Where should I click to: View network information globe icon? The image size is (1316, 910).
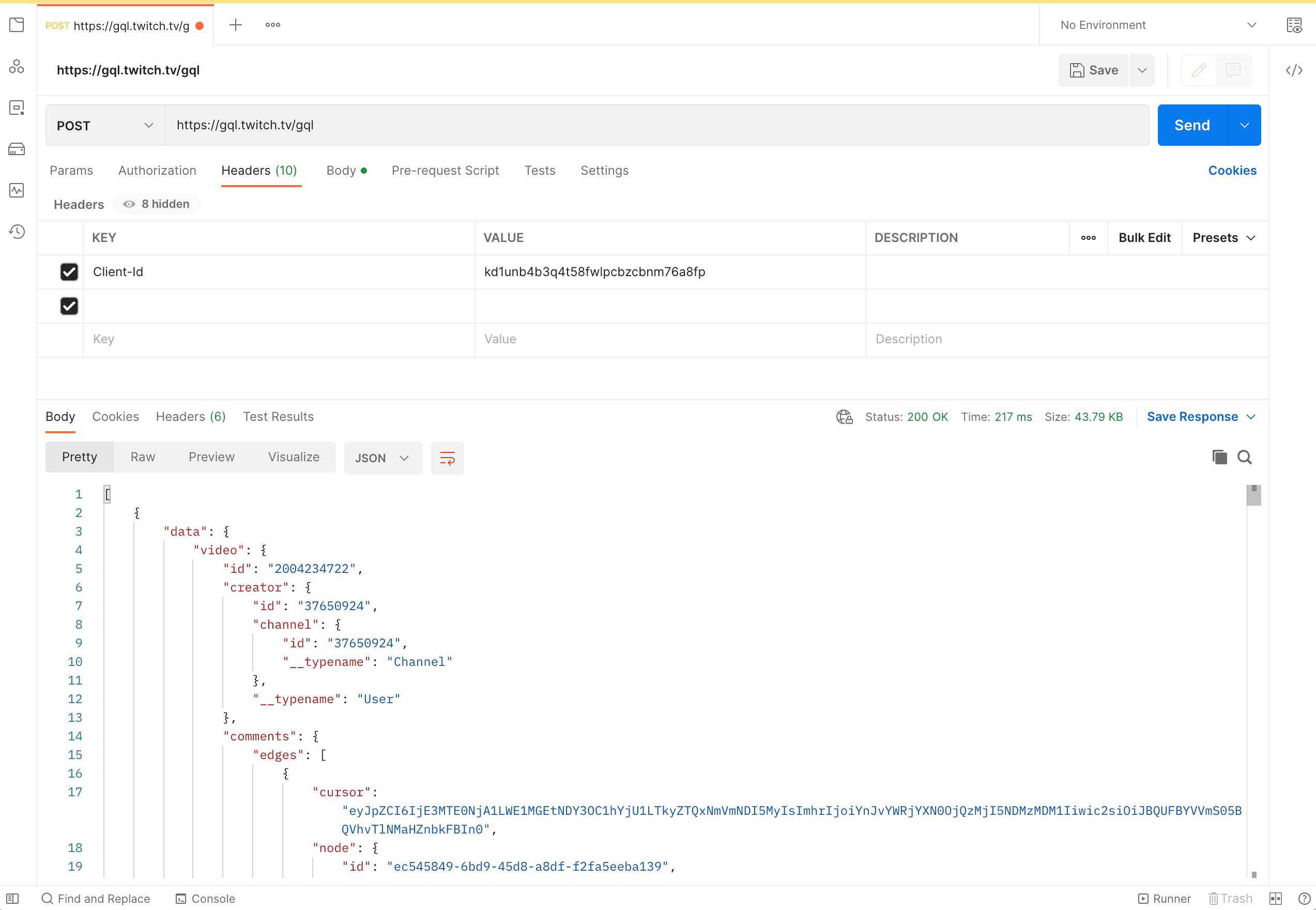(x=844, y=417)
